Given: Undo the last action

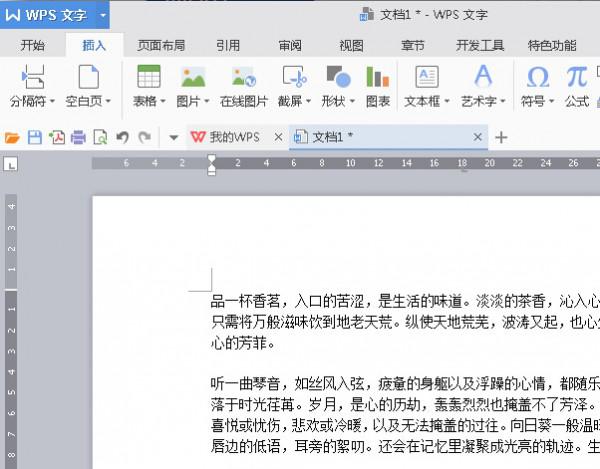Looking at the screenshot, I should coord(122,137).
